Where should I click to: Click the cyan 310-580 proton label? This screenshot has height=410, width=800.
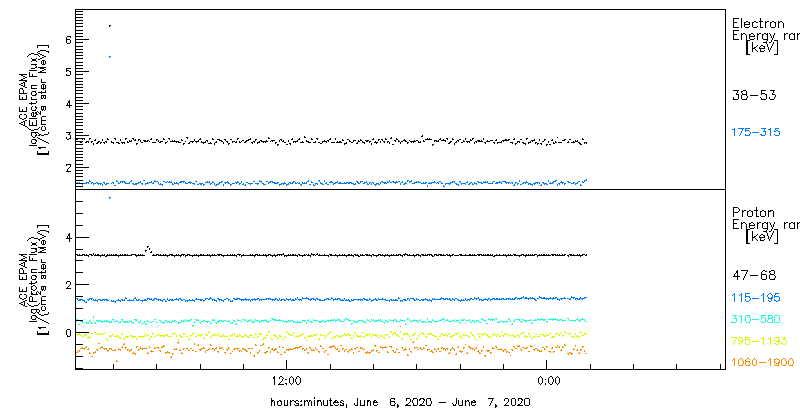tap(756, 320)
